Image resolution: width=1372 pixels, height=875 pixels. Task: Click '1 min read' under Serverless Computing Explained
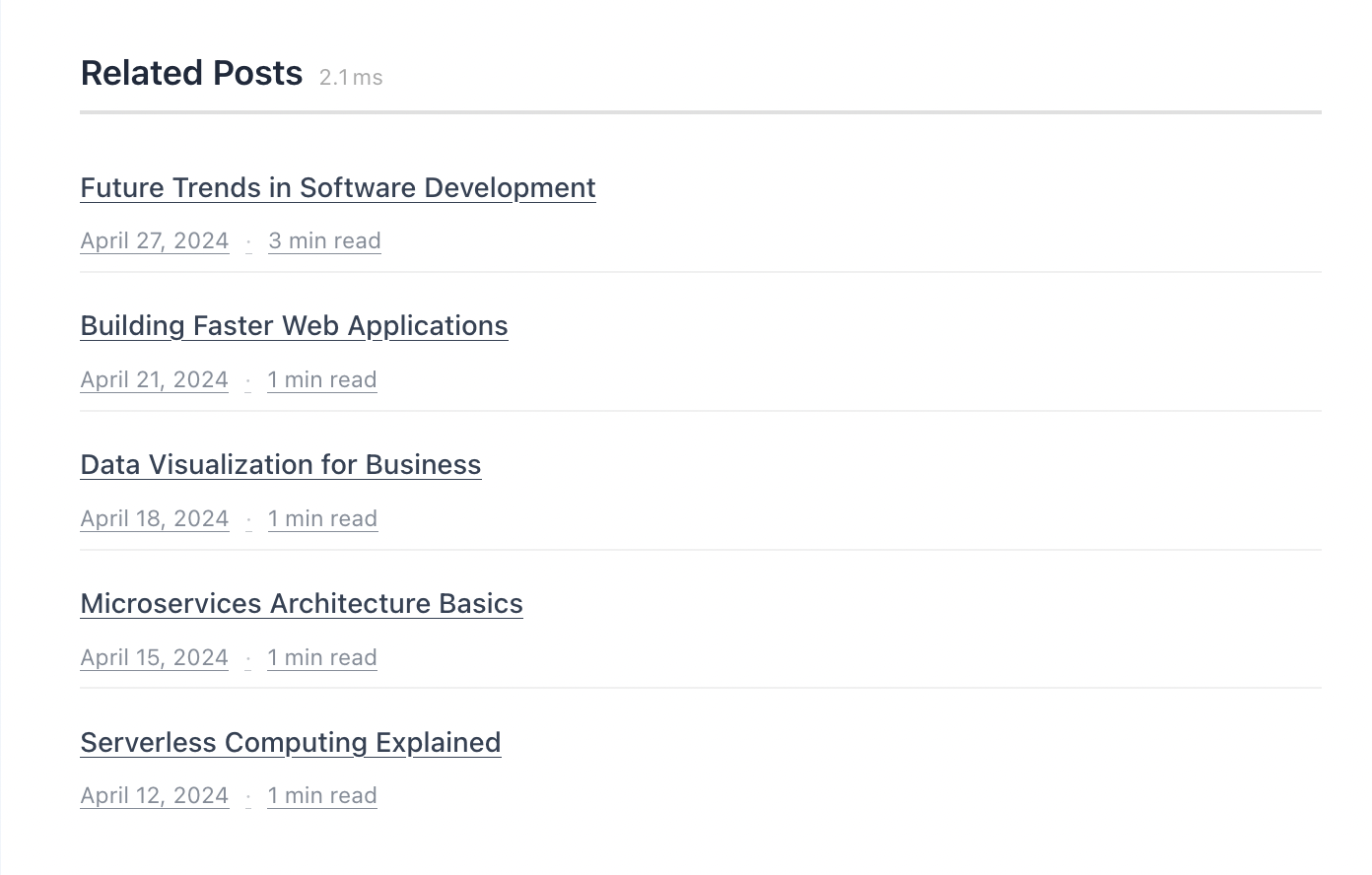tap(322, 796)
